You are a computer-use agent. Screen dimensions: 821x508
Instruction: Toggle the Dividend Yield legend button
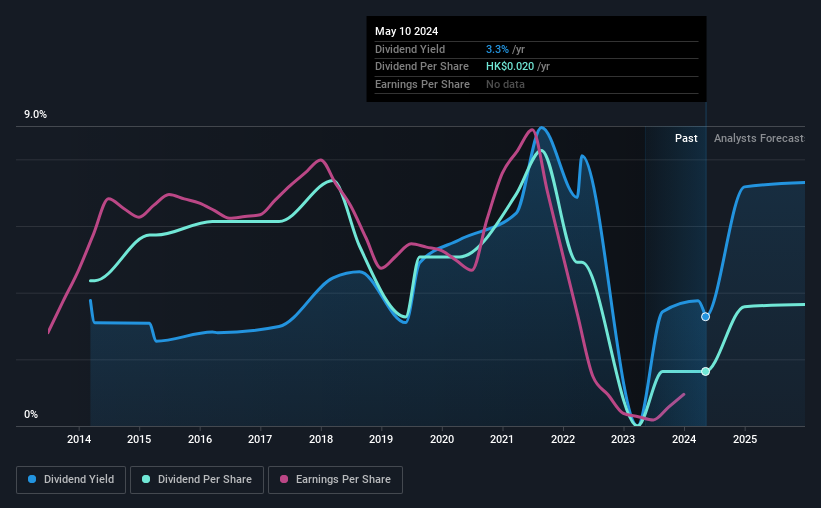[71, 480]
